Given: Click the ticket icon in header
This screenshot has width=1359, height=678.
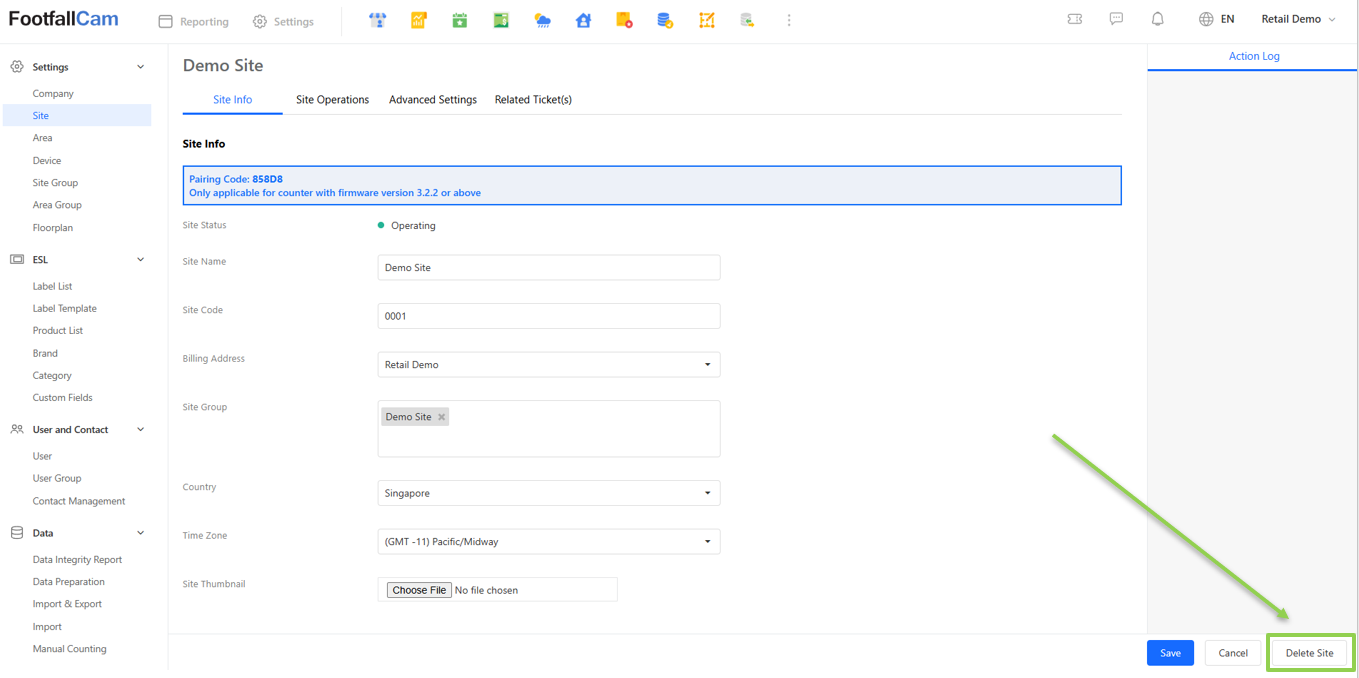Looking at the screenshot, I should coord(1075,20).
